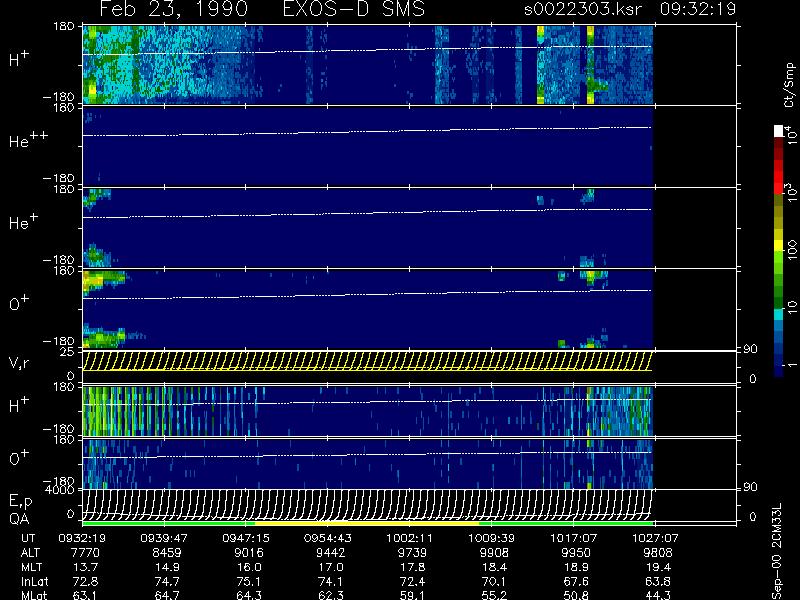Click the 'He+' panel label
The height and width of the screenshot is (600, 800).
[x=23, y=221]
